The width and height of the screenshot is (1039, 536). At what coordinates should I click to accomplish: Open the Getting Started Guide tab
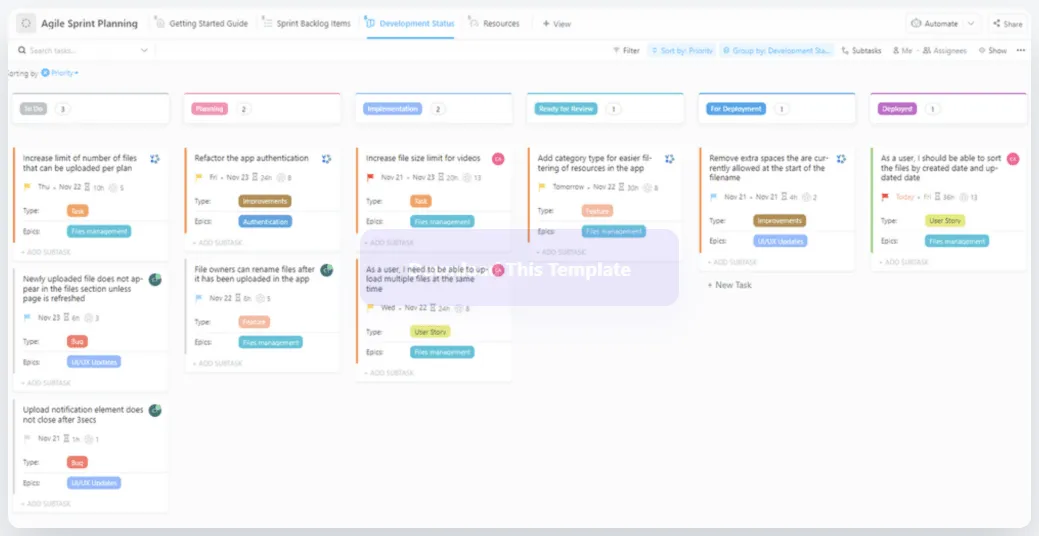tap(201, 23)
